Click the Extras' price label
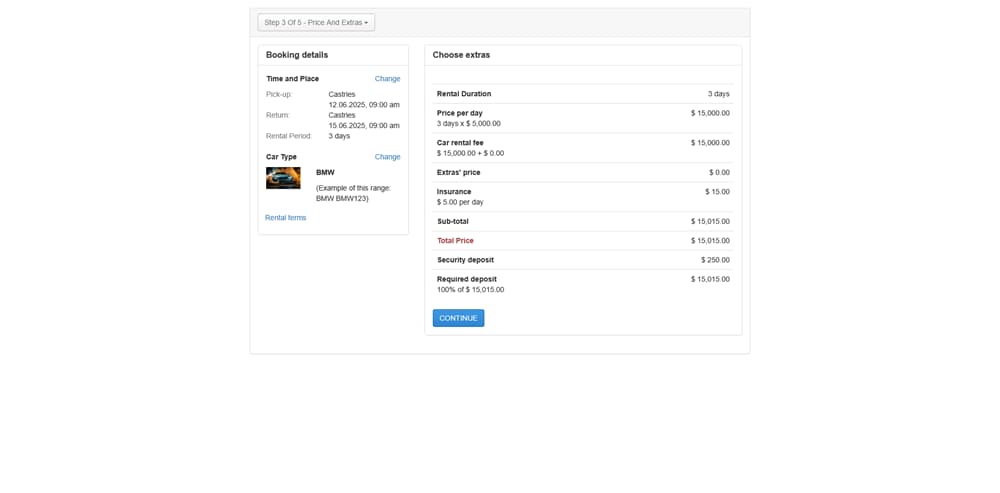The image size is (1000, 493). click(x=459, y=172)
